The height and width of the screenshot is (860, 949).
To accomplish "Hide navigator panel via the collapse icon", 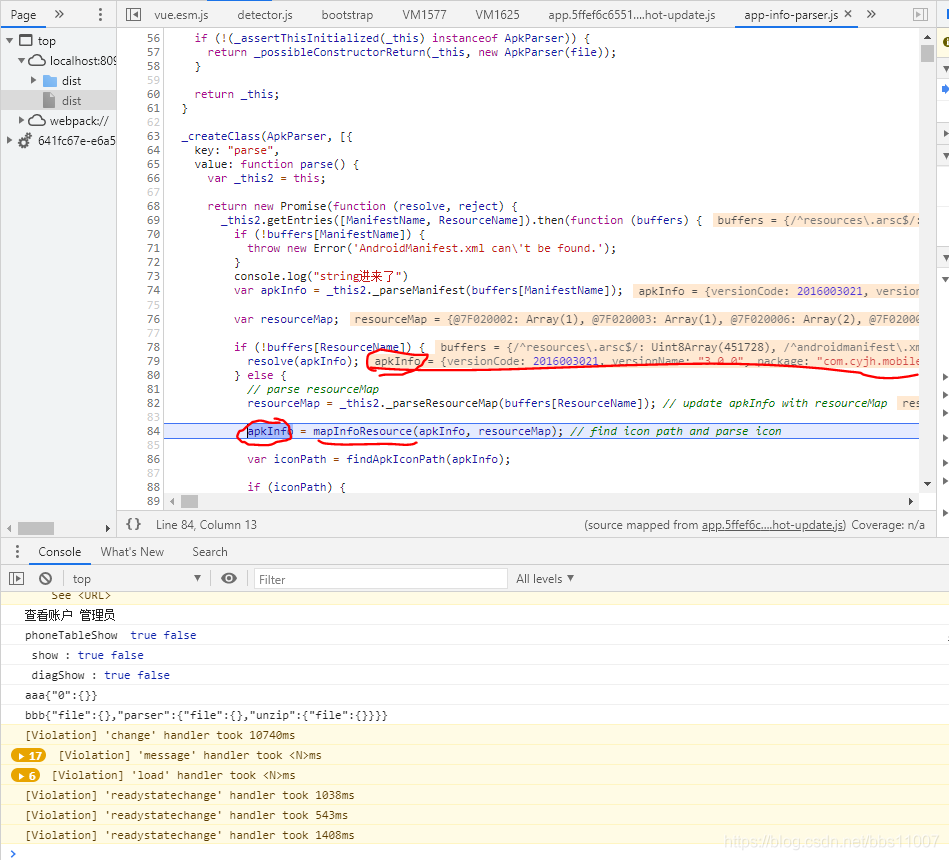I will pos(134,14).
